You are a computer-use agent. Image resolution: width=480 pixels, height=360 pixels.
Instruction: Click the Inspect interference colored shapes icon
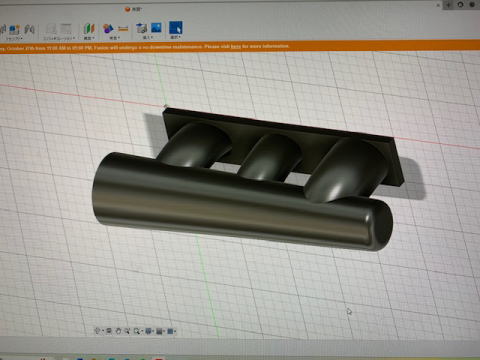(x=108, y=29)
